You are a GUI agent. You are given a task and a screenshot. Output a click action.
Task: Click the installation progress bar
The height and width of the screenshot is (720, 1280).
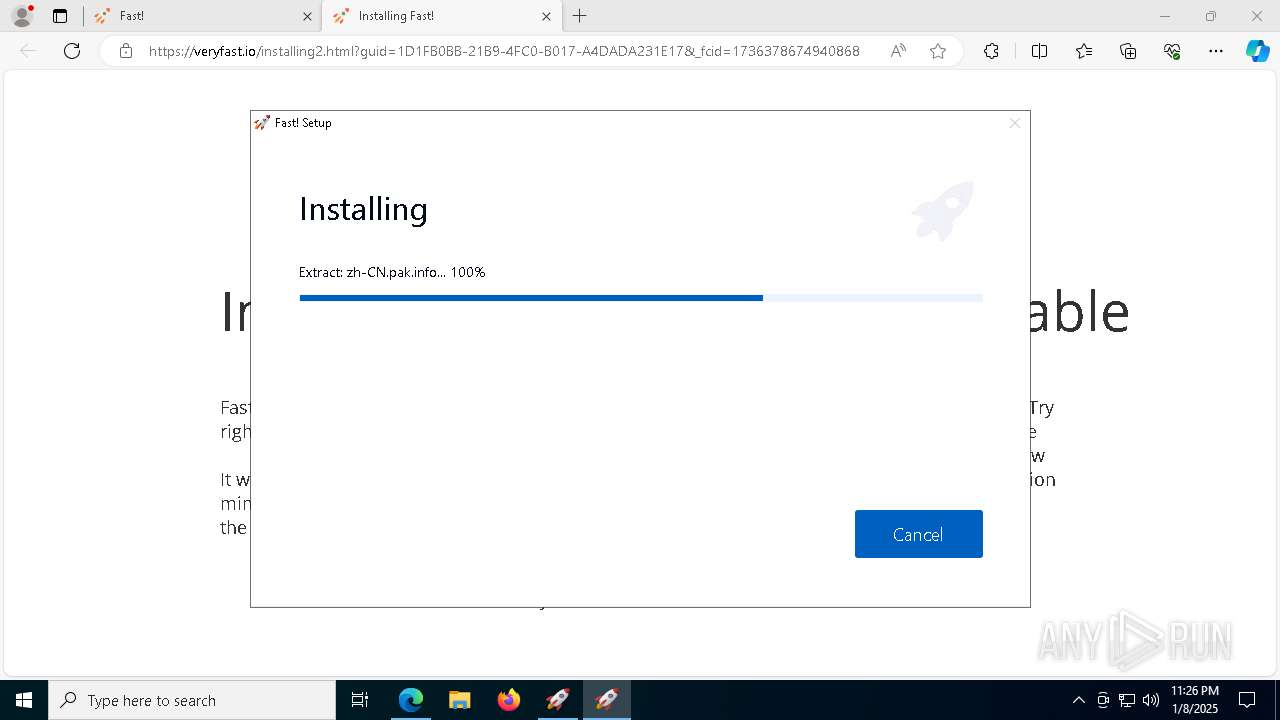641,298
